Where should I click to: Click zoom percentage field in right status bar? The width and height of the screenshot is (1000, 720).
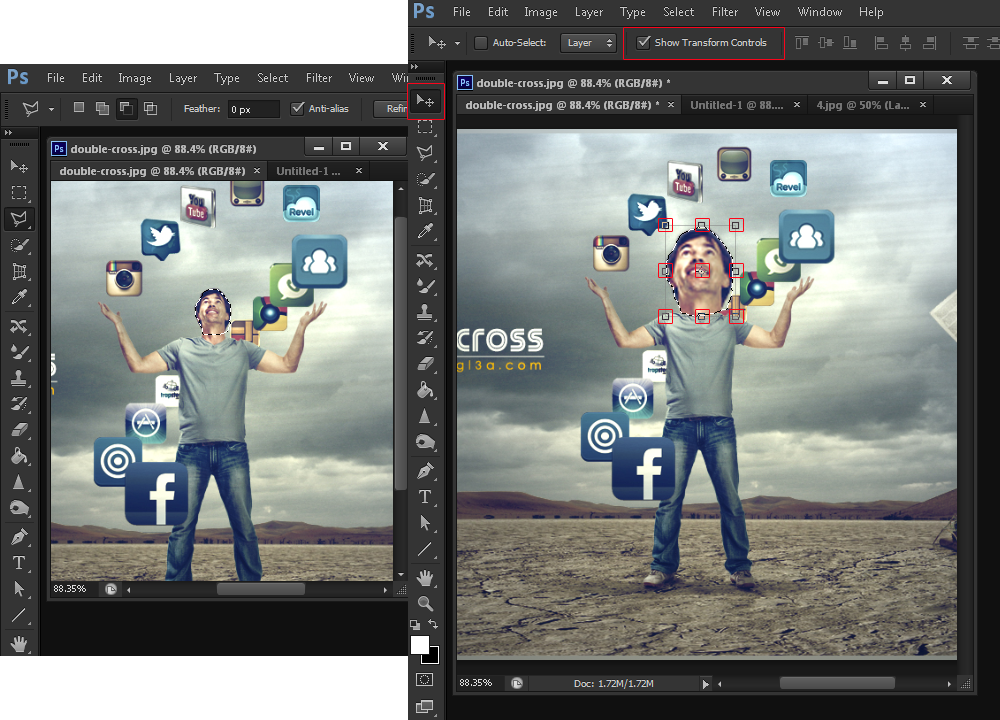[476, 683]
